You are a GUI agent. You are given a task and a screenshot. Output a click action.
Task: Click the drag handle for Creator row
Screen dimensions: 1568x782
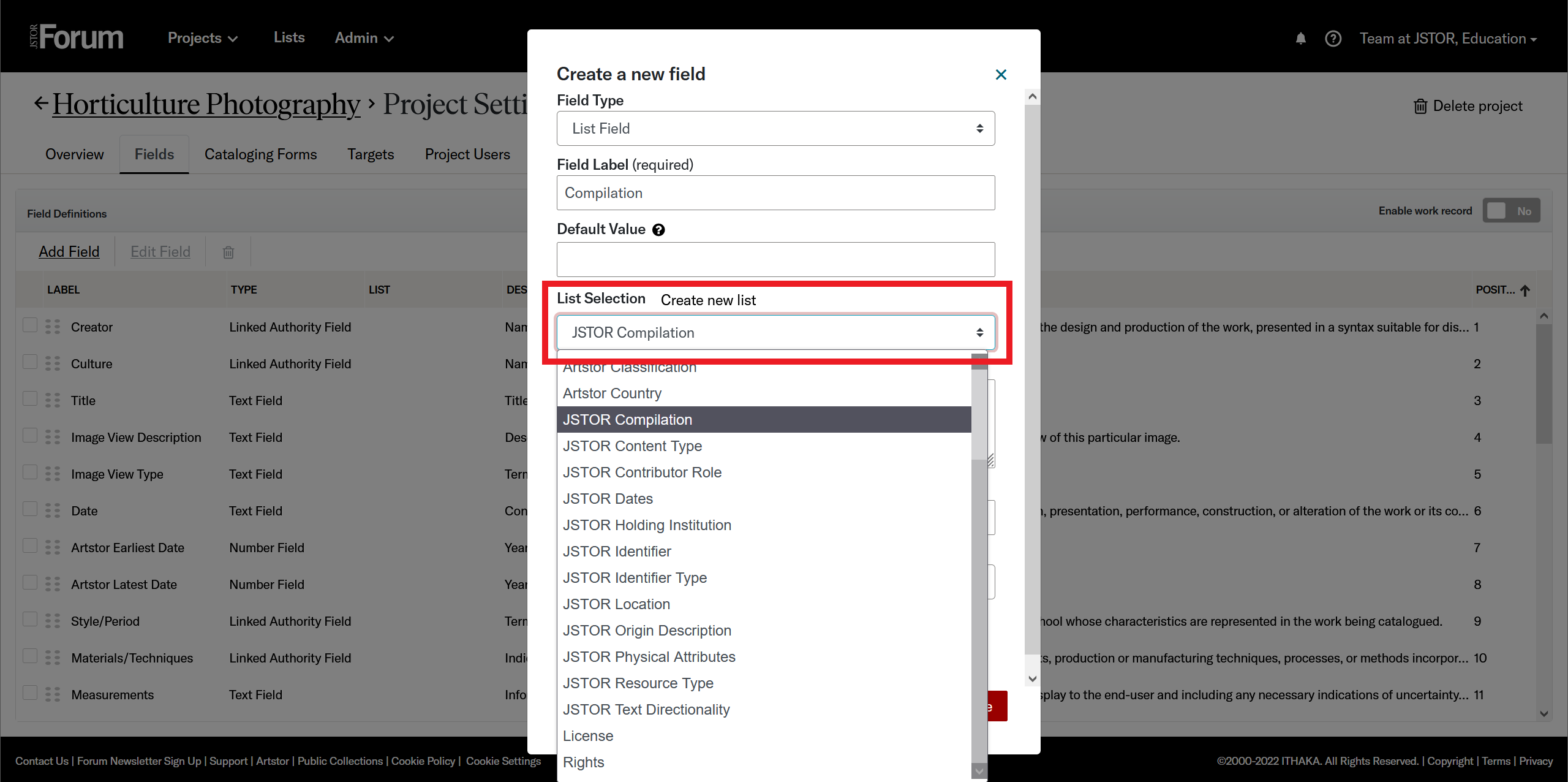click(x=53, y=327)
